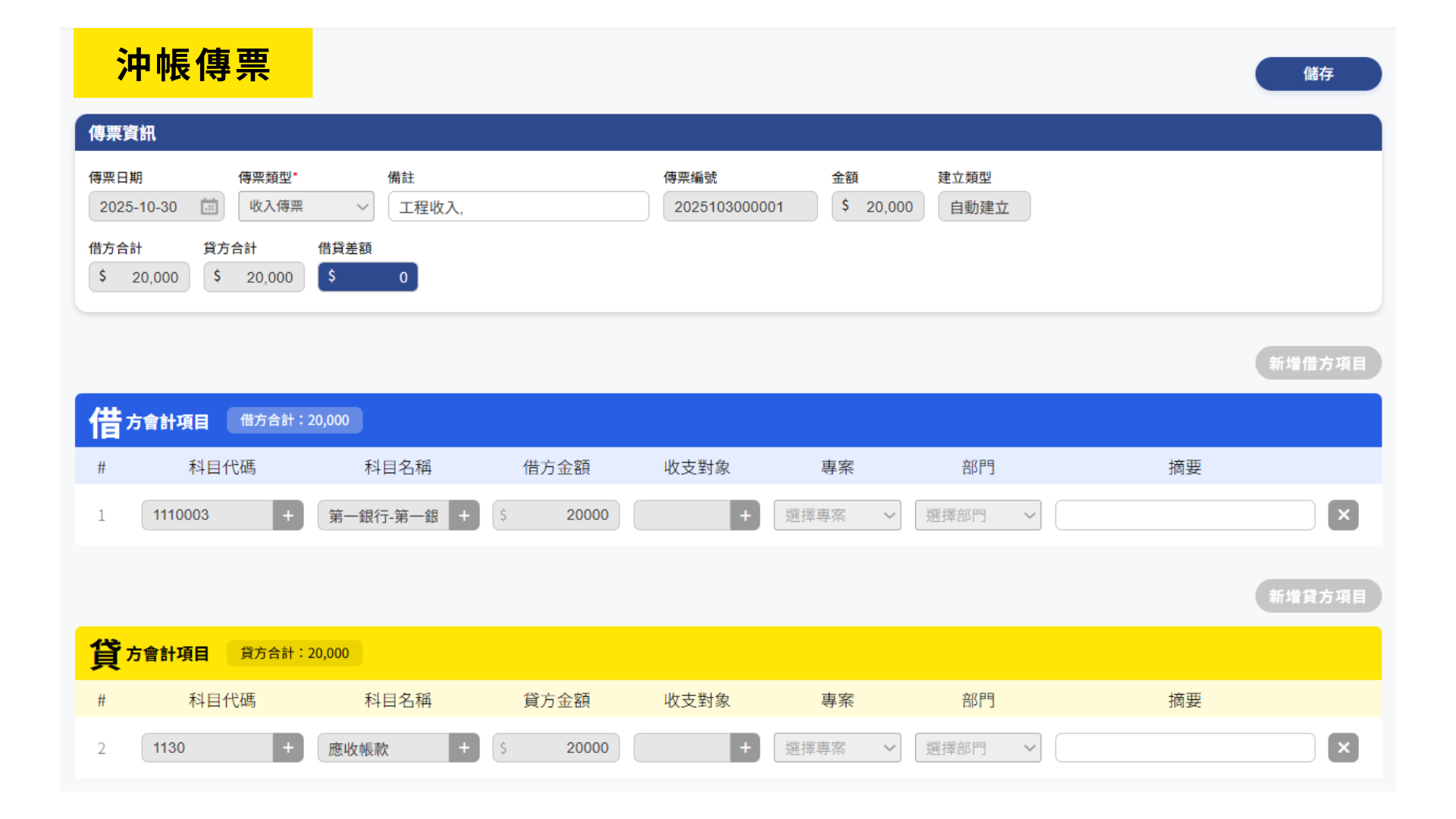Click the credit amount field showing 20000
The height and width of the screenshot is (819, 1456).
click(556, 748)
